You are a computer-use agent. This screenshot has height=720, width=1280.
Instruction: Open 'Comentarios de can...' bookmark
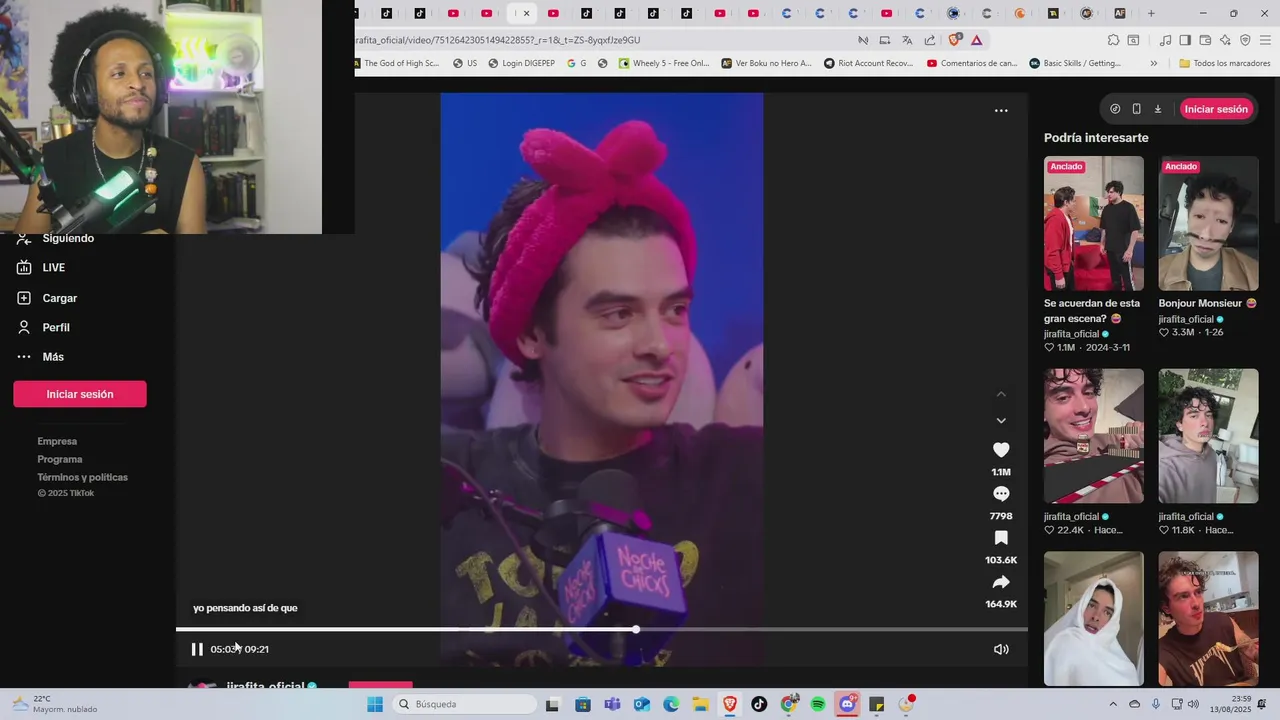pyautogui.click(x=972, y=63)
